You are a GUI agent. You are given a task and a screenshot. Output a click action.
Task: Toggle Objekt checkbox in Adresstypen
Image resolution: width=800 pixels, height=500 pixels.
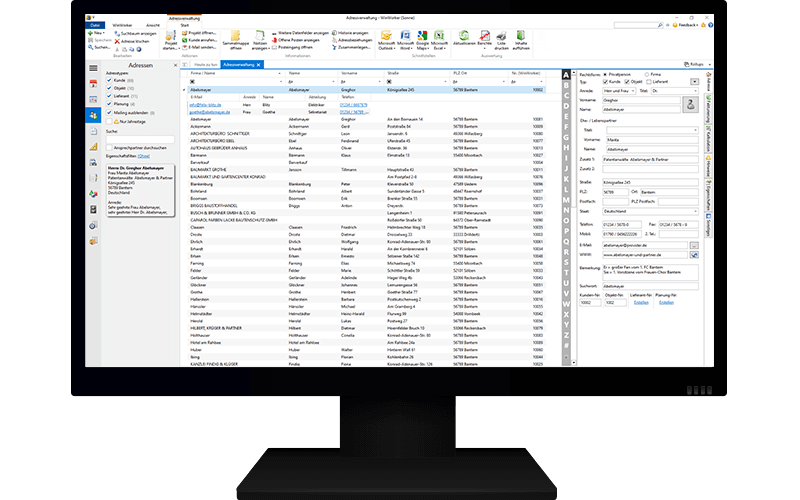109,88
